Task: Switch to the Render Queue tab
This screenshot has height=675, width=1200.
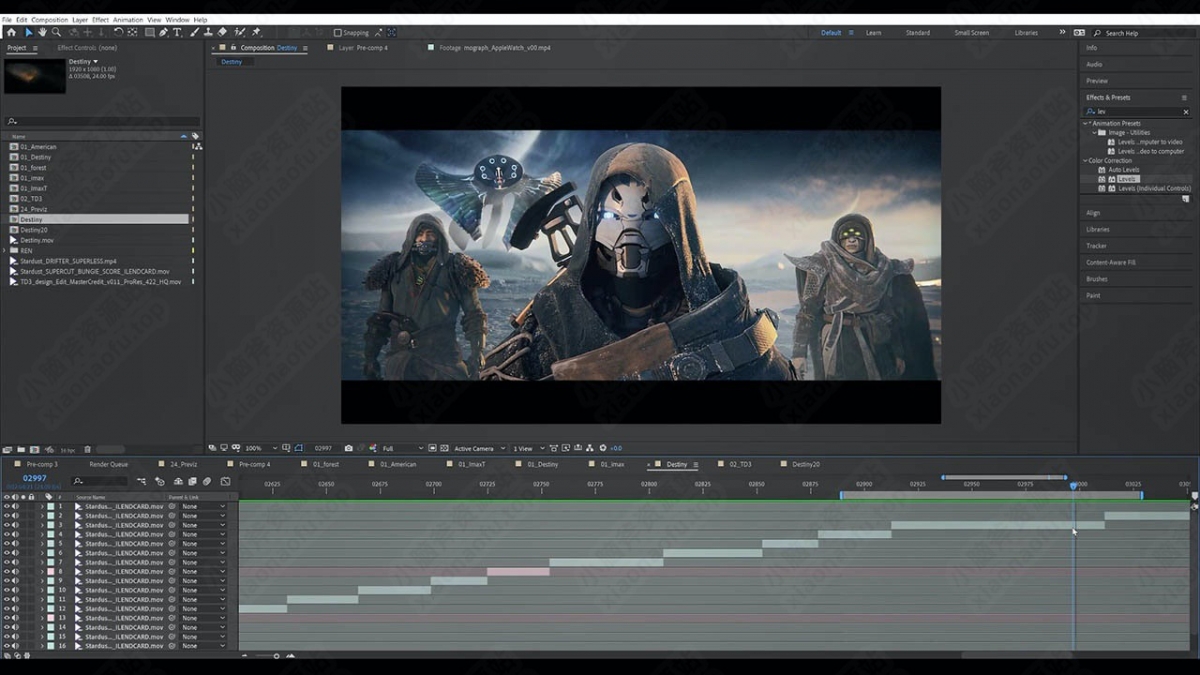Action: click(108, 465)
